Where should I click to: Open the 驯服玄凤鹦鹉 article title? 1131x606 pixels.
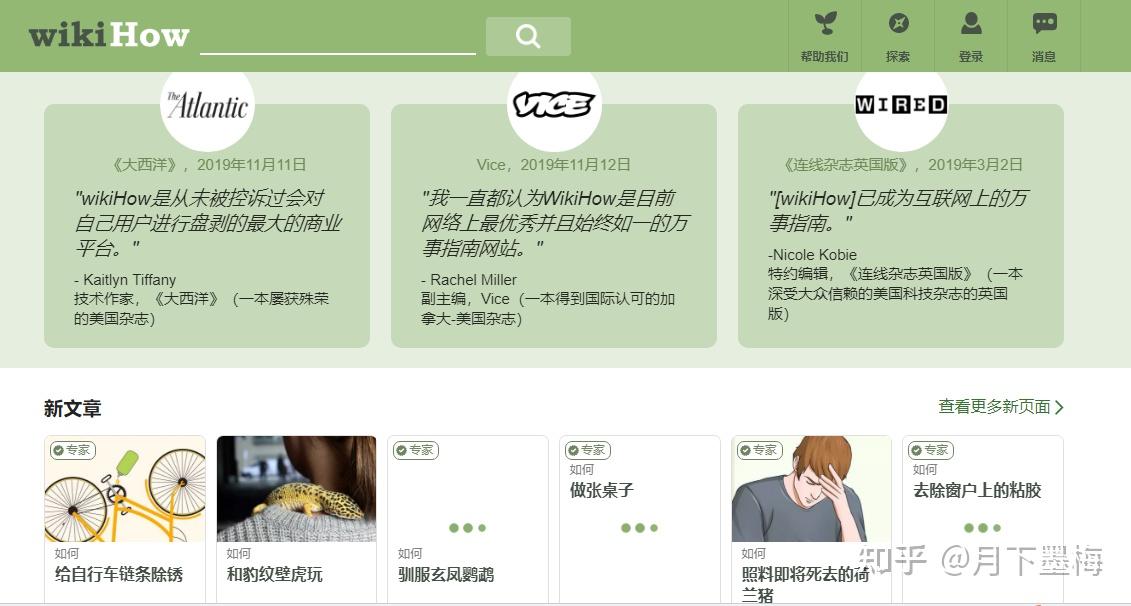446,575
